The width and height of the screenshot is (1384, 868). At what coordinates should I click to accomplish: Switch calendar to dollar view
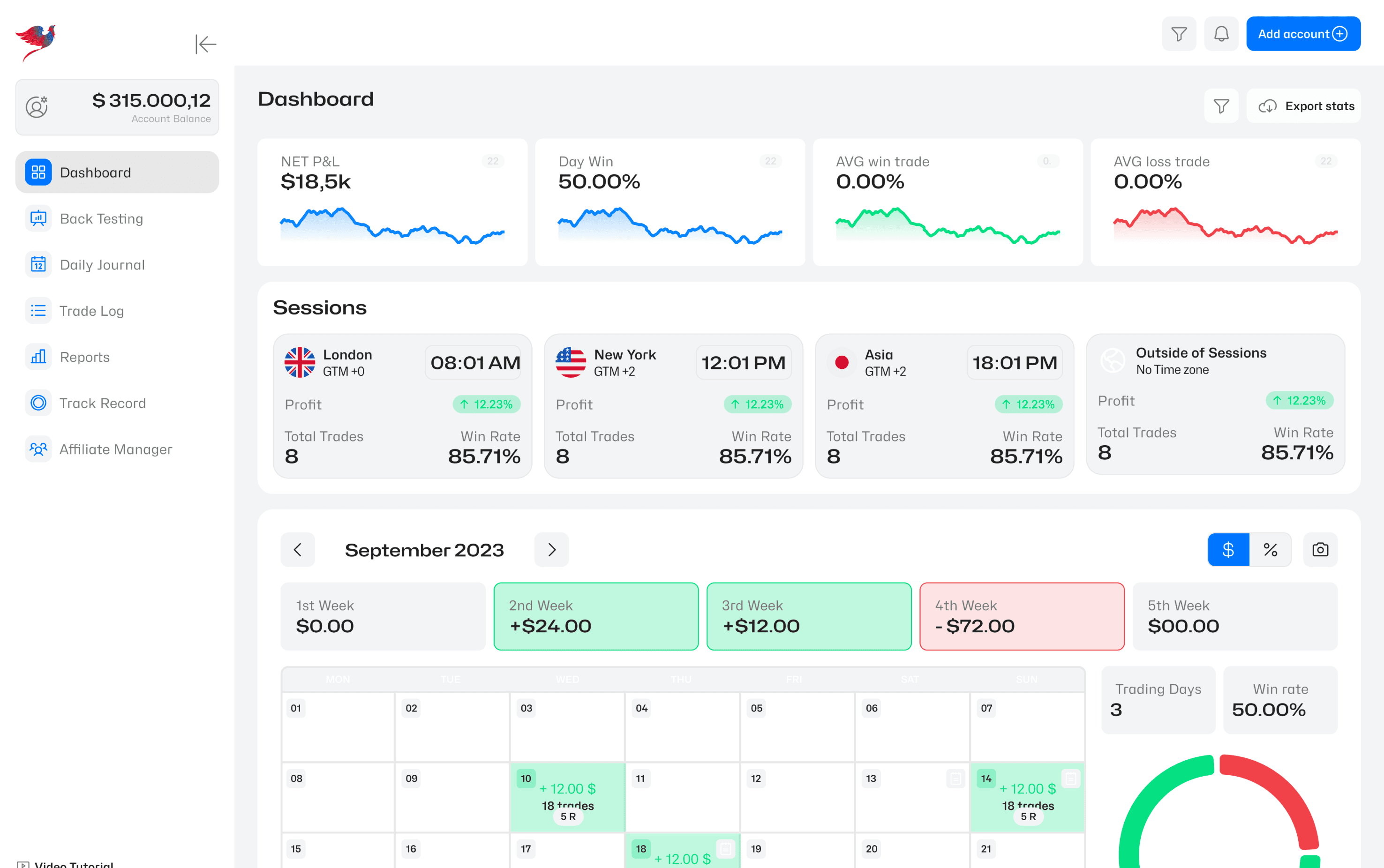(x=1228, y=550)
